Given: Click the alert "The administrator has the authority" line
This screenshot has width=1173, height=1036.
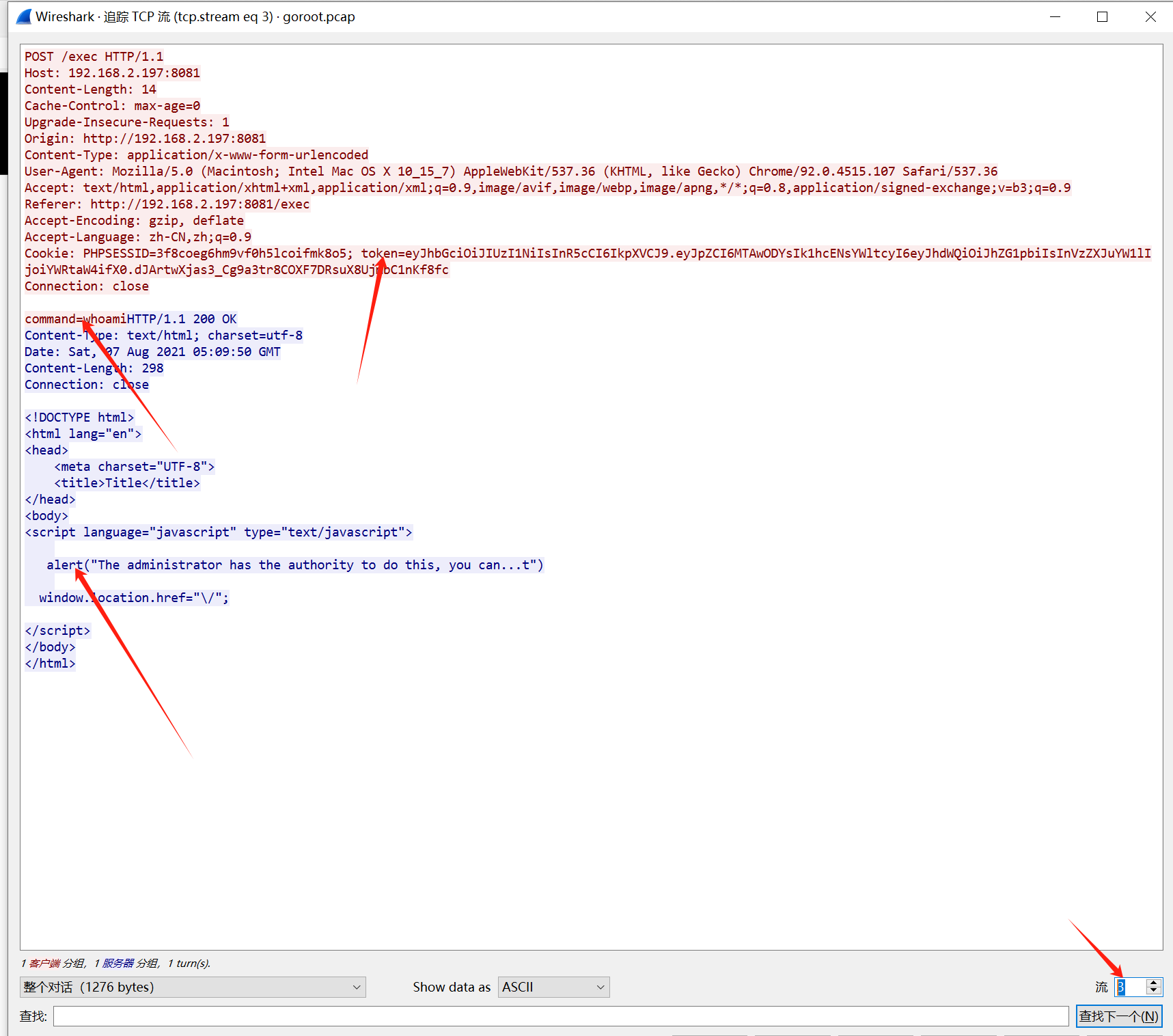Looking at the screenshot, I should 295,565.
